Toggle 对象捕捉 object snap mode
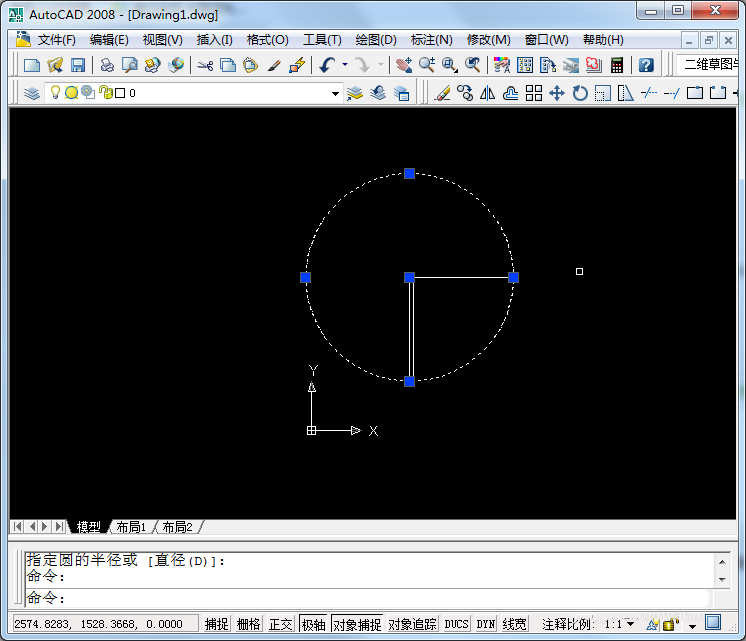The height and width of the screenshot is (641, 746). tap(357, 624)
